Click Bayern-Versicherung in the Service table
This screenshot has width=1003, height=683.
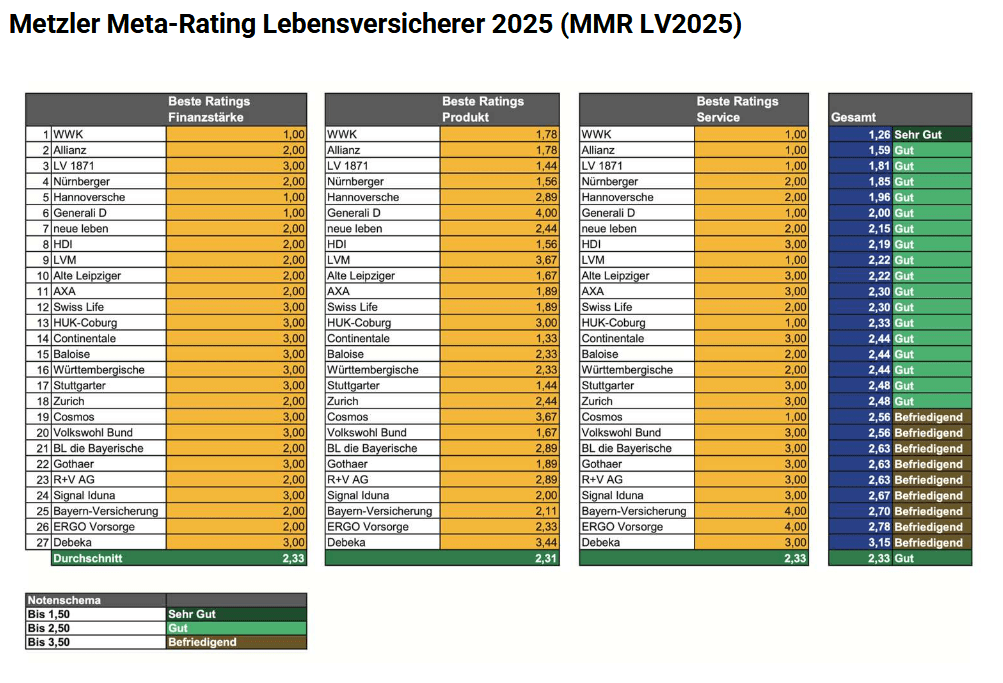pos(634,511)
